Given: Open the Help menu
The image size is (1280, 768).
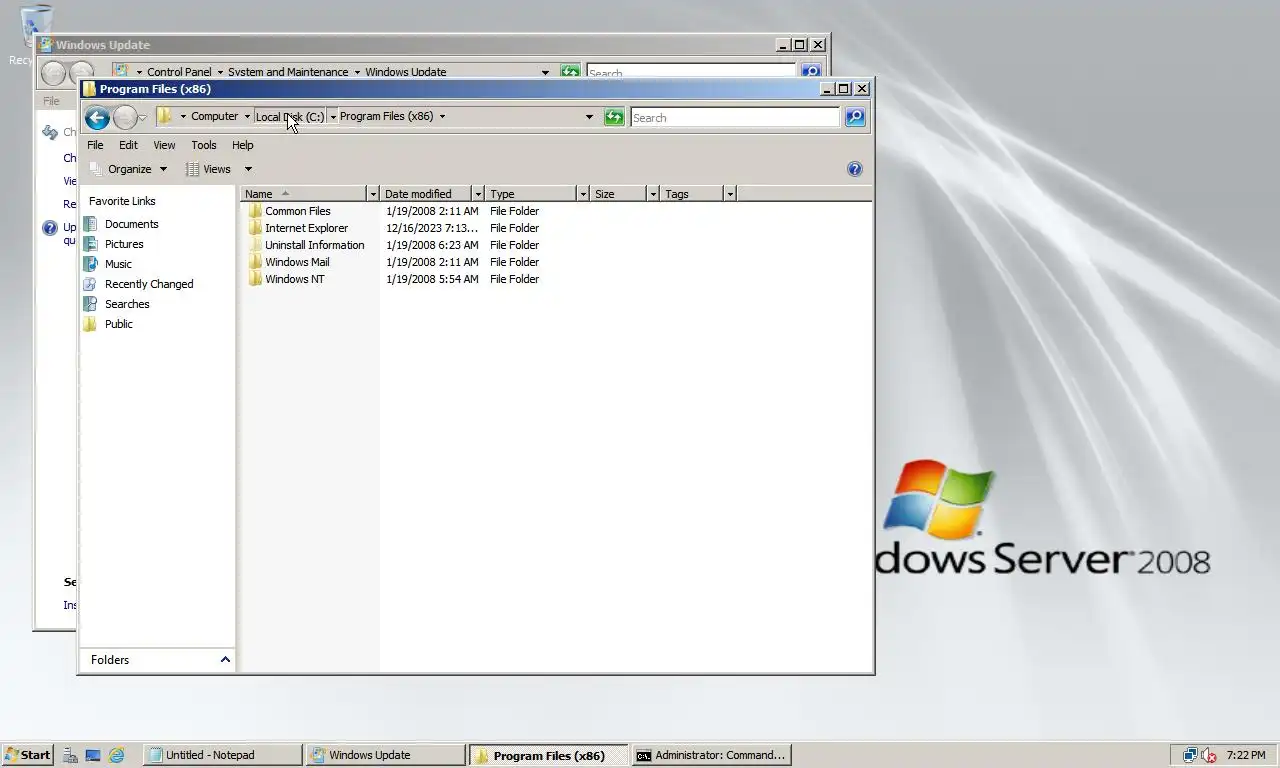Looking at the screenshot, I should tap(243, 145).
